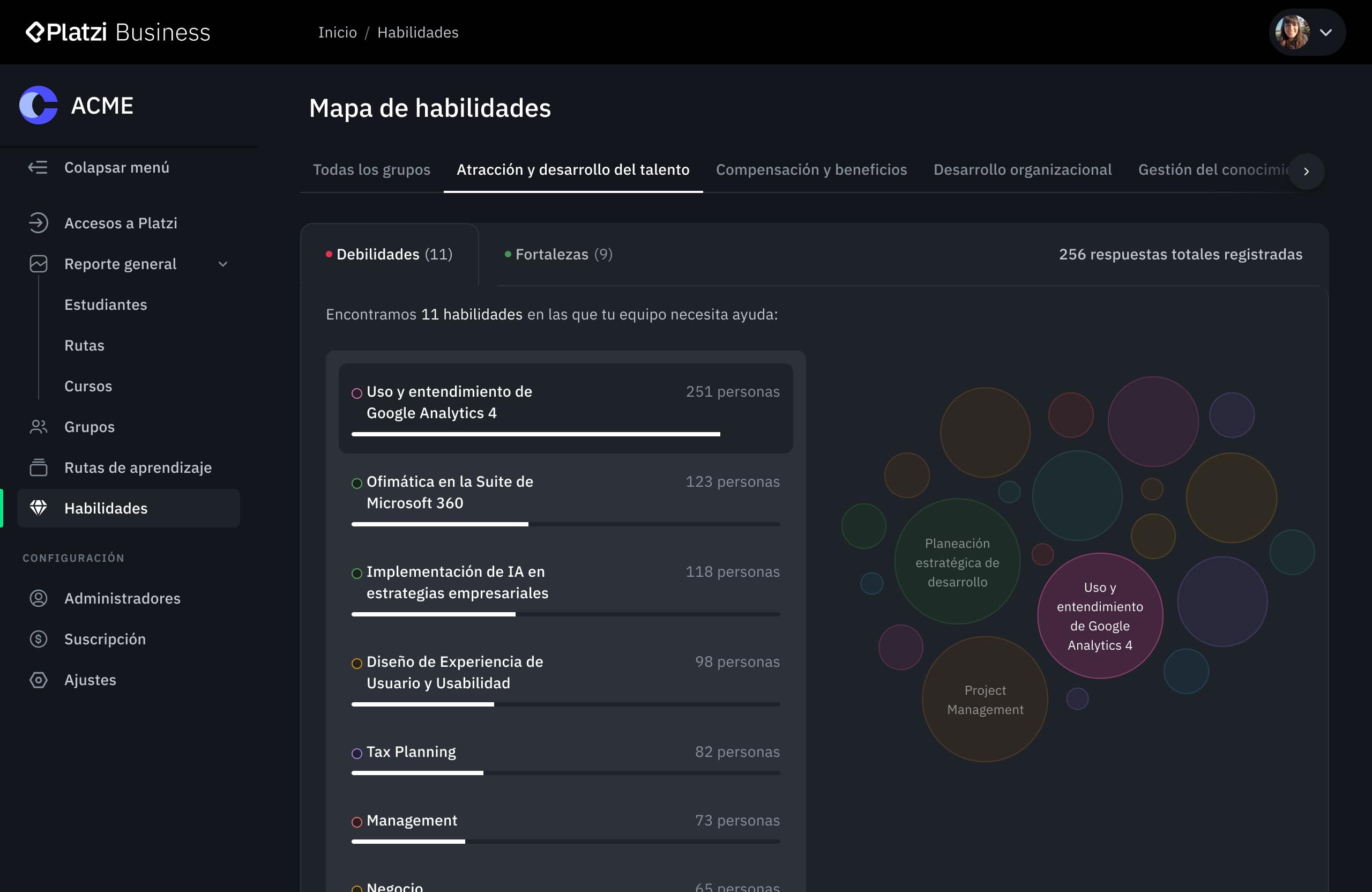
Task: Click the Uso y entendimiento de Google Analytics 4 bubble
Action: tap(1099, 616)
